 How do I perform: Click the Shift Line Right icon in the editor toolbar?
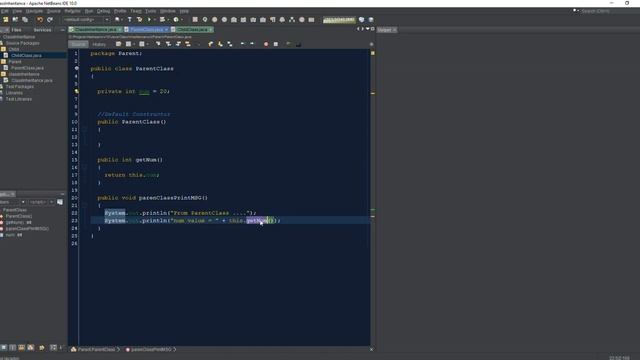pyautogui.click(x=252, y=44)
